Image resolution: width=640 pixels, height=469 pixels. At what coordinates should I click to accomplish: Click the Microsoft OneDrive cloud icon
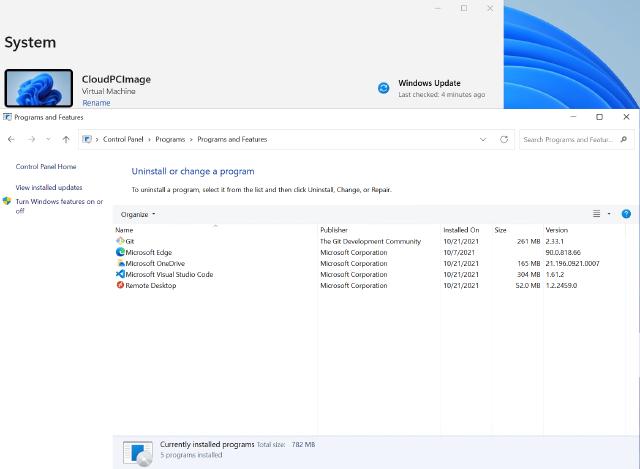pos(120,263)
